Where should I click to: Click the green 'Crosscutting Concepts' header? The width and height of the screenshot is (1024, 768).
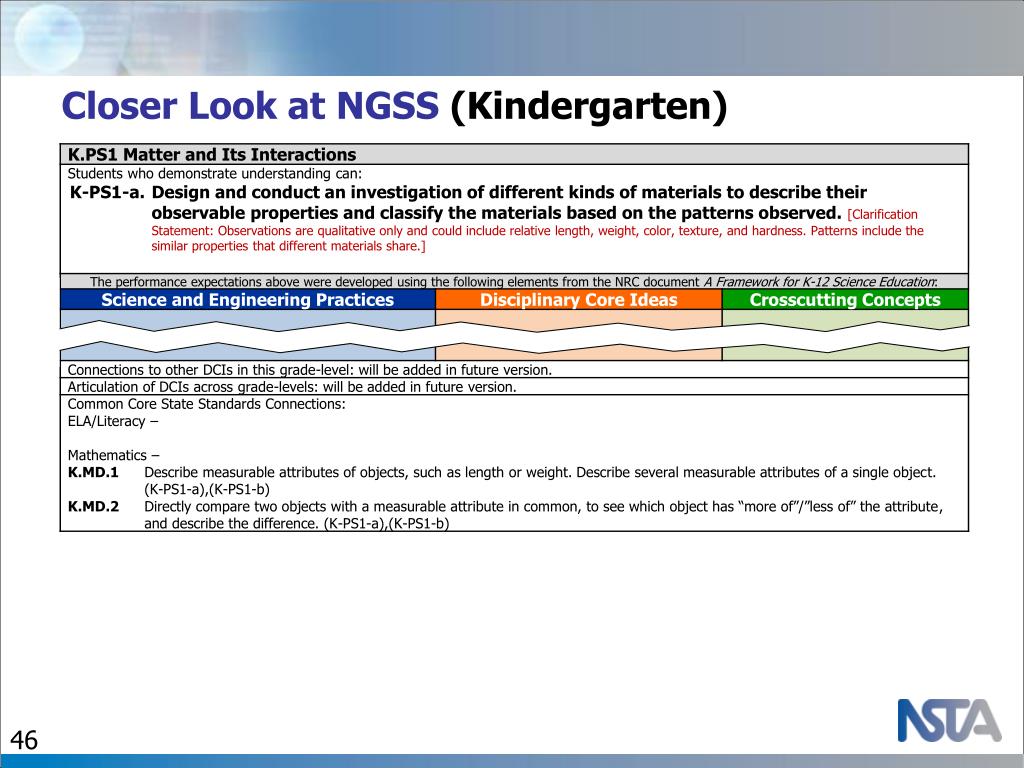(845, 300)
